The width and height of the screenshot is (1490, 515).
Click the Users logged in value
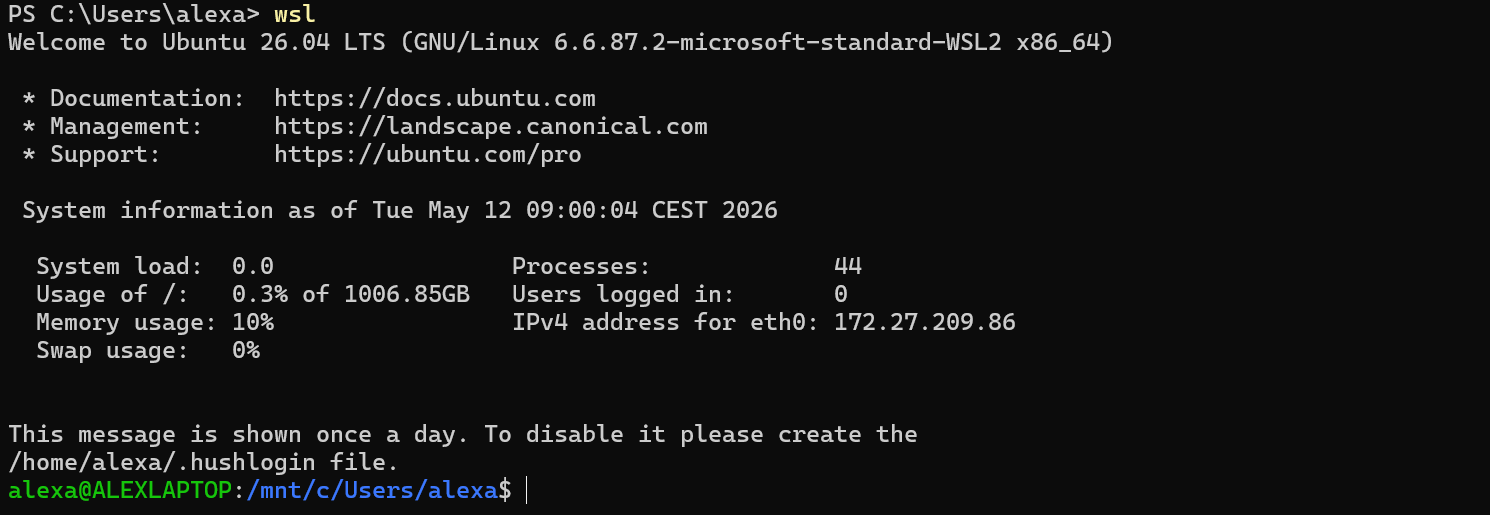pyautogui.click(x=841, y=295)
